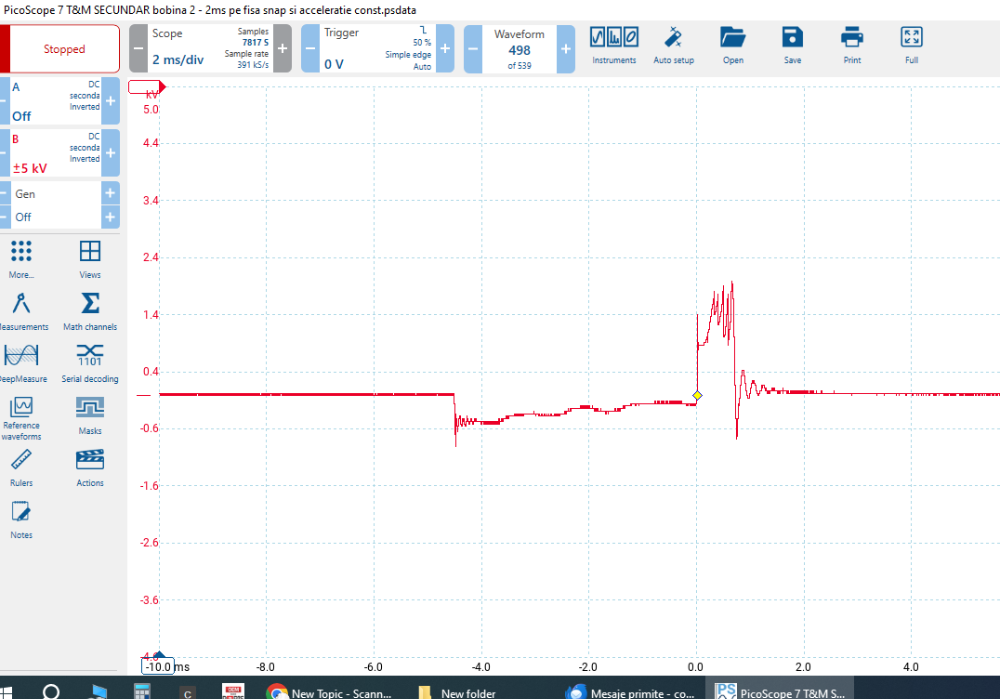
Task: Click the Open file folder icon
Action: tap(733, 45)
